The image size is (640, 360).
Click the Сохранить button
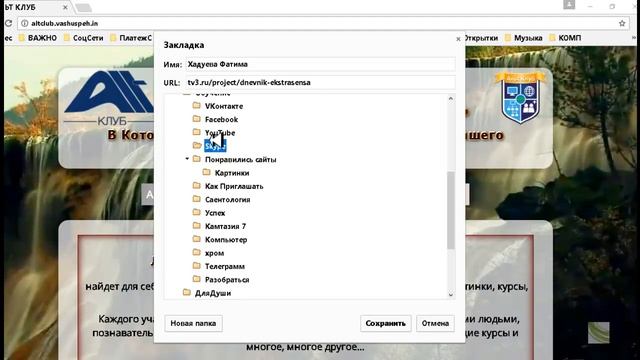click(x=385, y=323)
